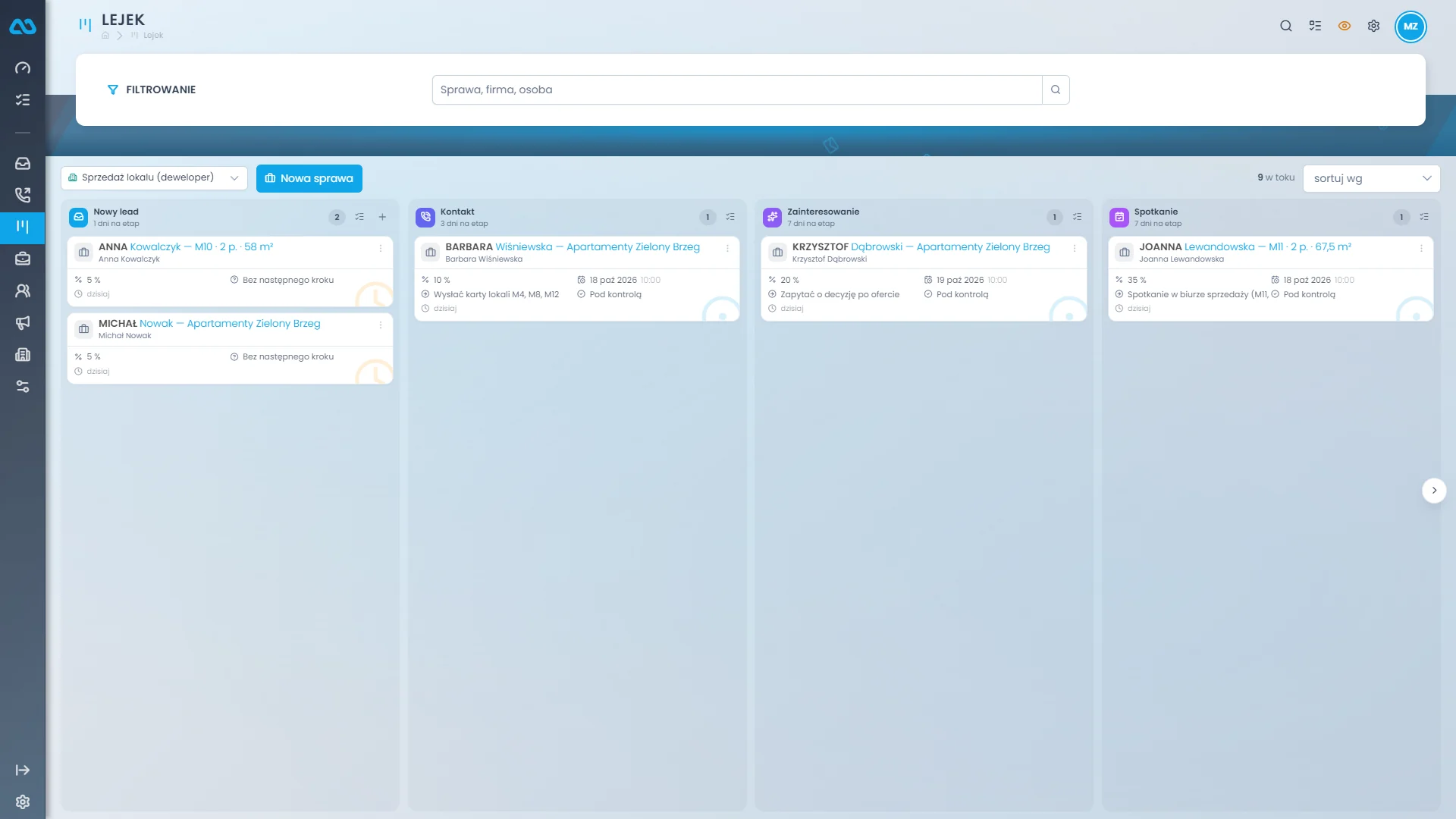Open ANNA Kowalczyk — M10 case link
1456x819 pixels.
click(x=186, y=247)
